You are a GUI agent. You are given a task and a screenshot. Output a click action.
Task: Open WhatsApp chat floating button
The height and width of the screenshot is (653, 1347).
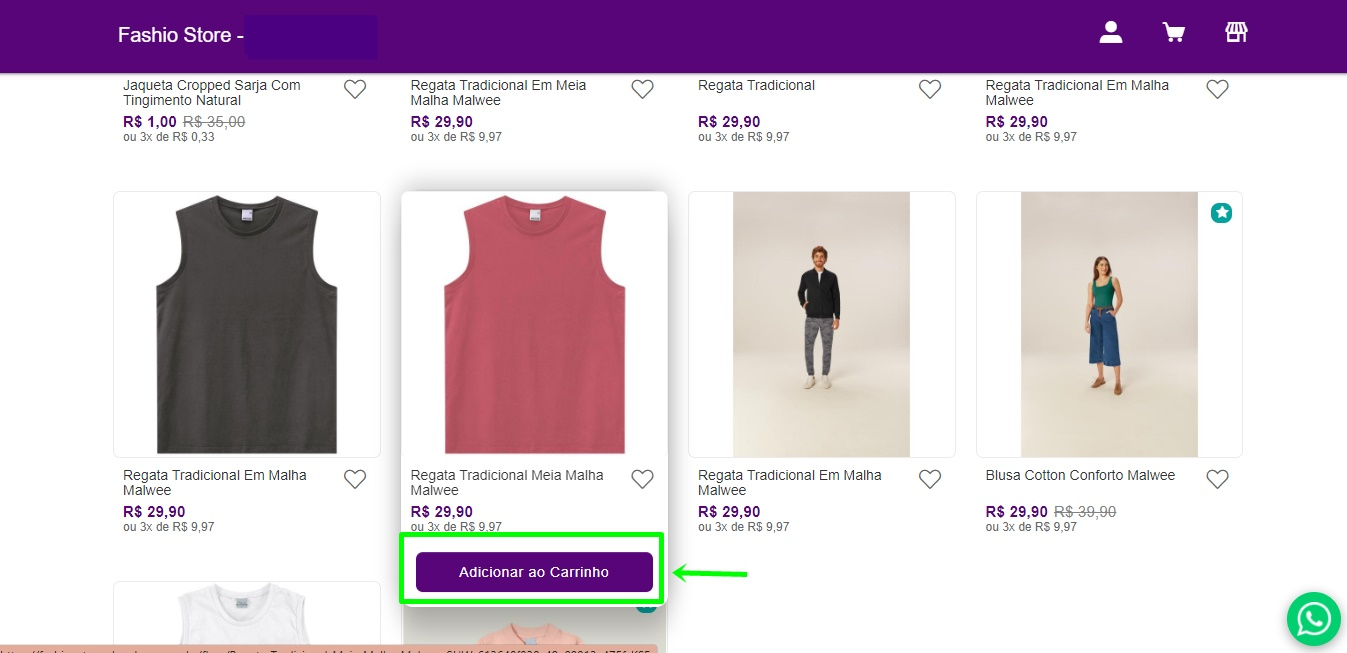pyautogui.click(x=1313, y=619)
